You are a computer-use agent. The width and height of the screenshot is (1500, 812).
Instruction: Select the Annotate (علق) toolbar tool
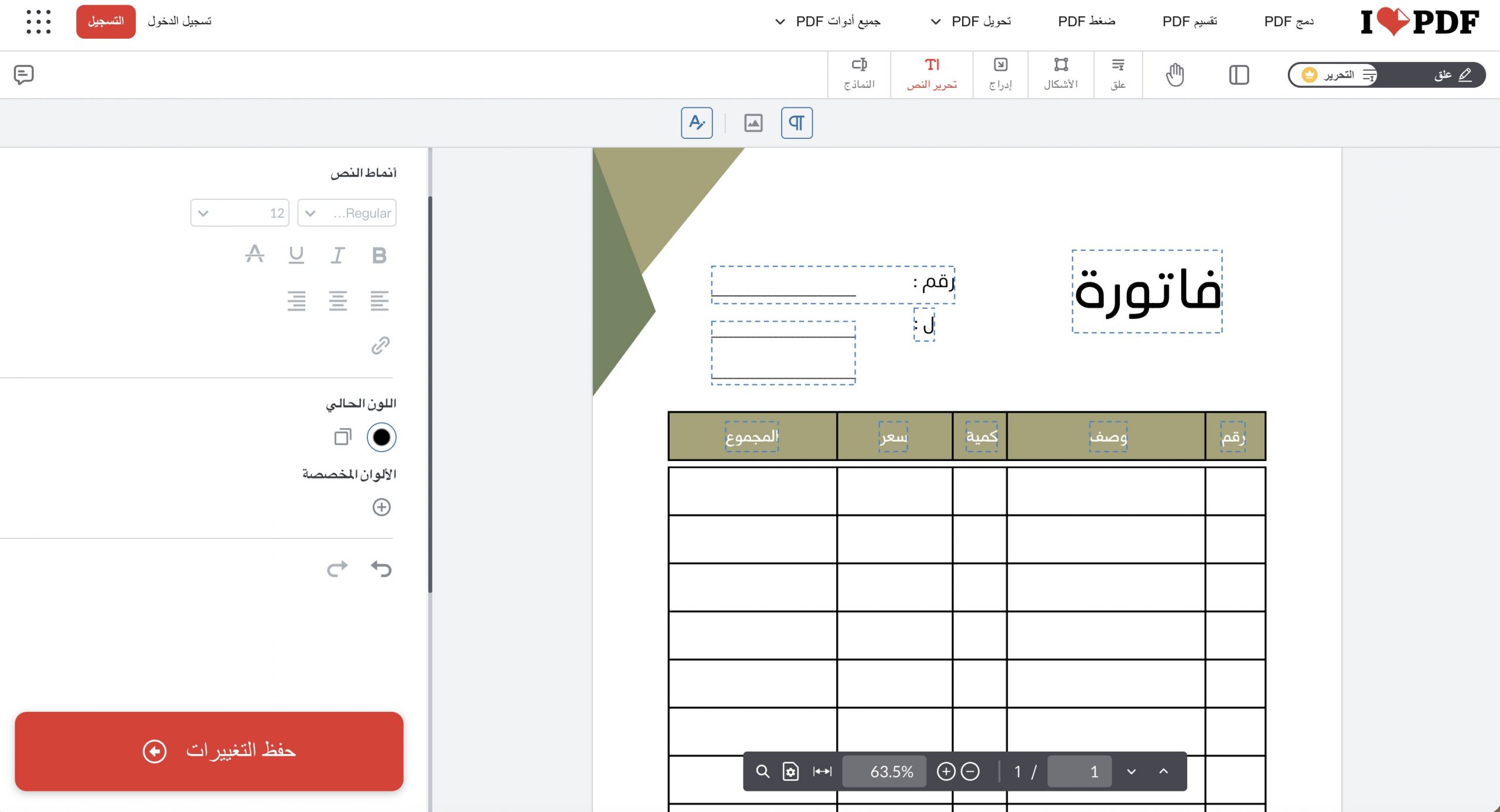[1118, 74]
